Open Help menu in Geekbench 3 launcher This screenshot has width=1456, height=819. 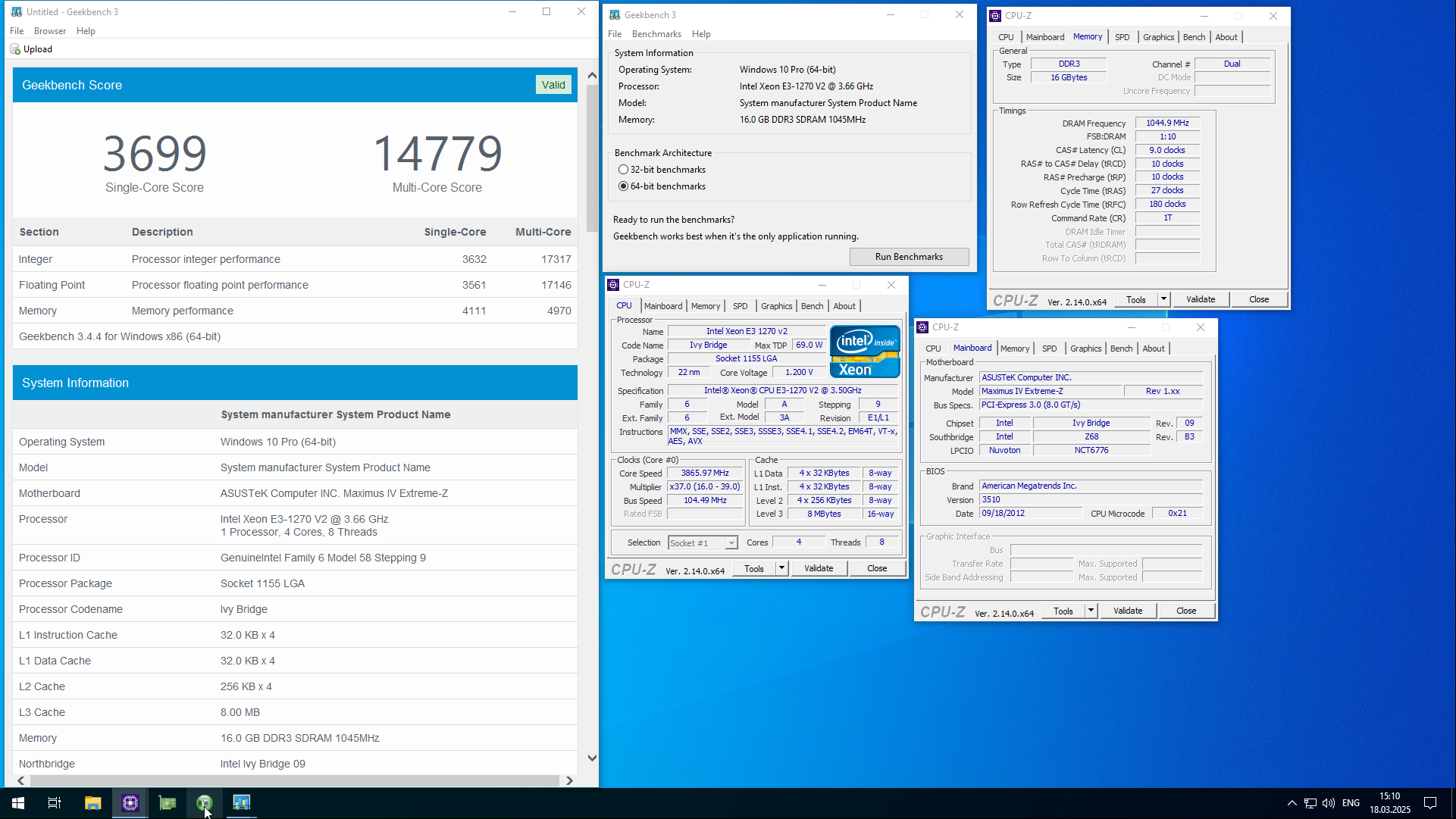pos(701,34)
